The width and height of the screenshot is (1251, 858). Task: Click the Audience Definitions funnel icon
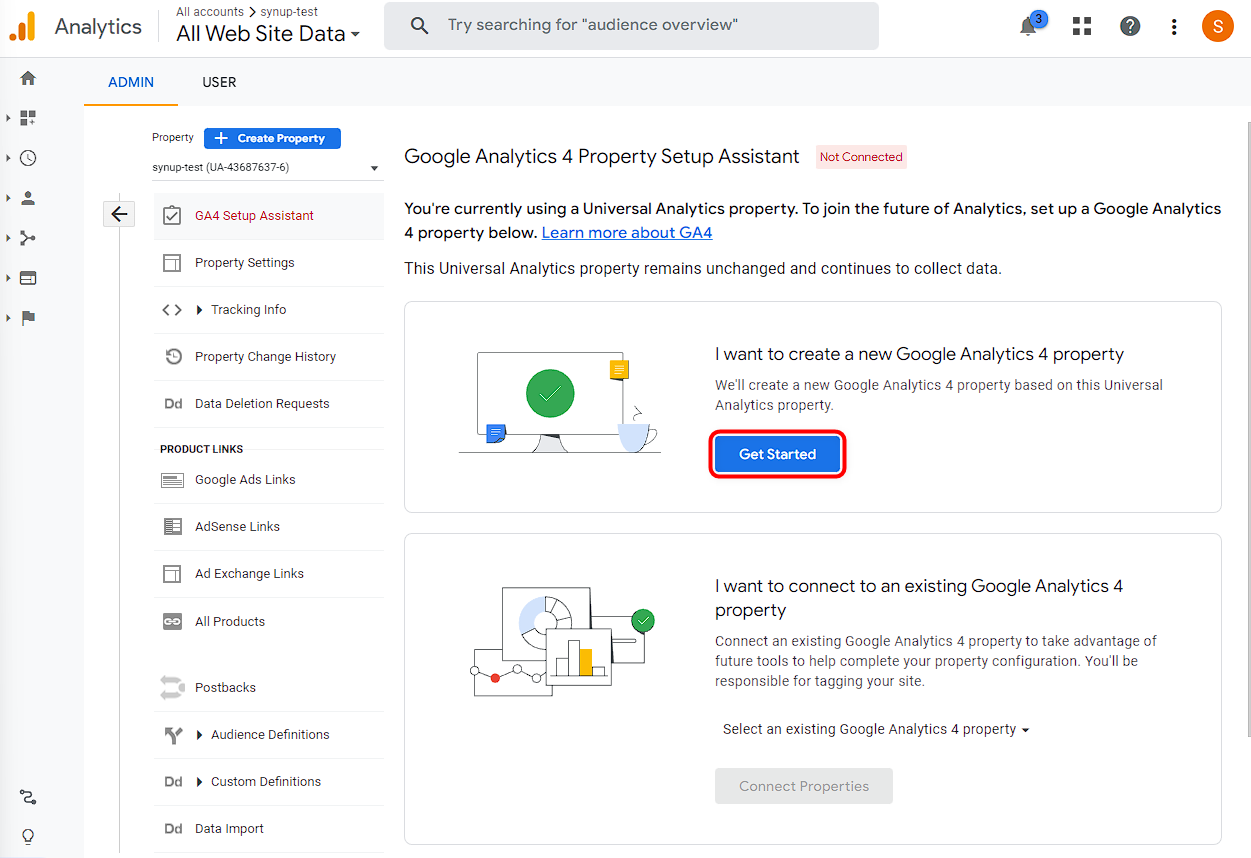click(173, 735)
